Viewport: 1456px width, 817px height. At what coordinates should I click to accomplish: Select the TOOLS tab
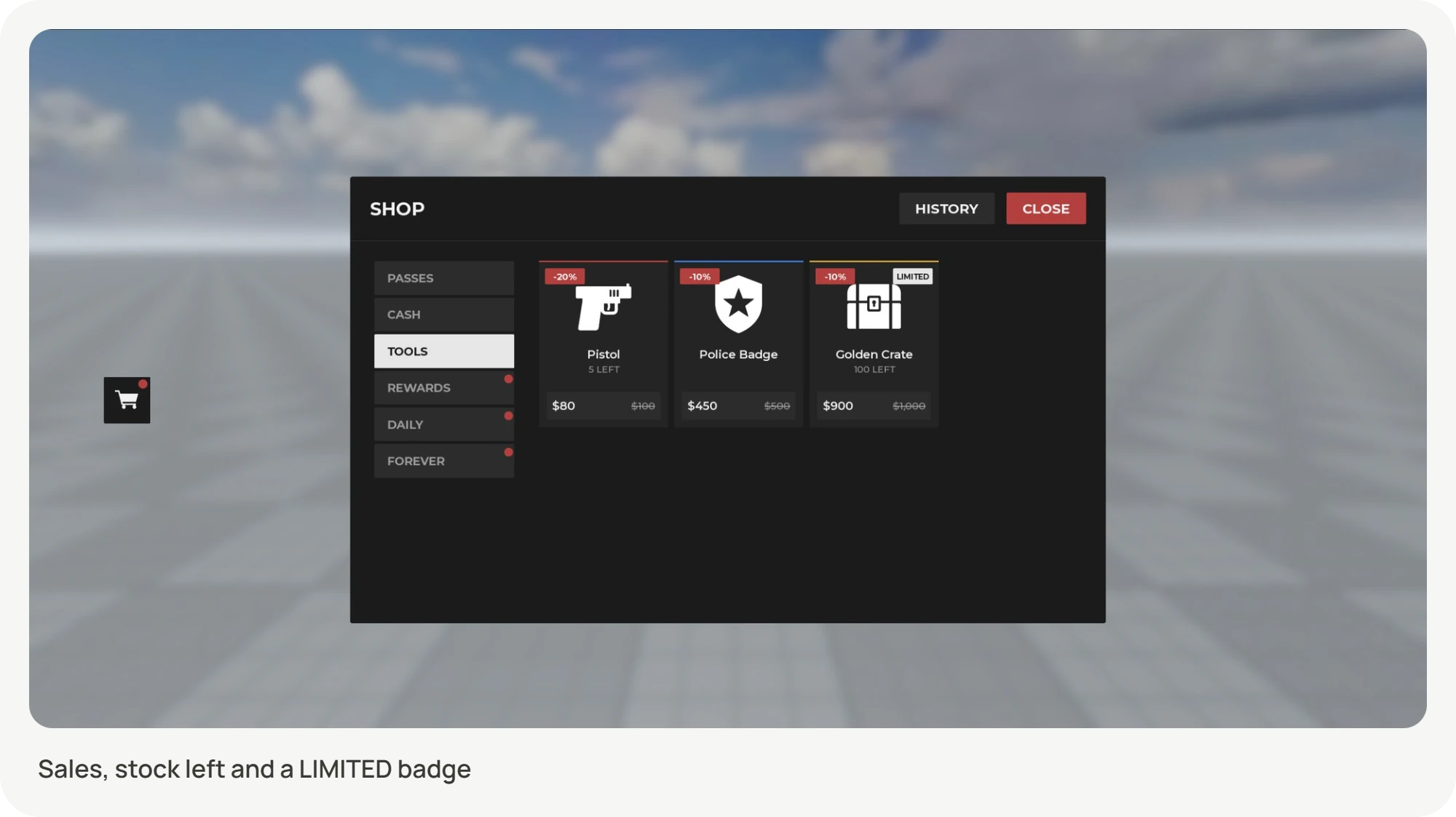pyautogui.click(x=444, y=351)
